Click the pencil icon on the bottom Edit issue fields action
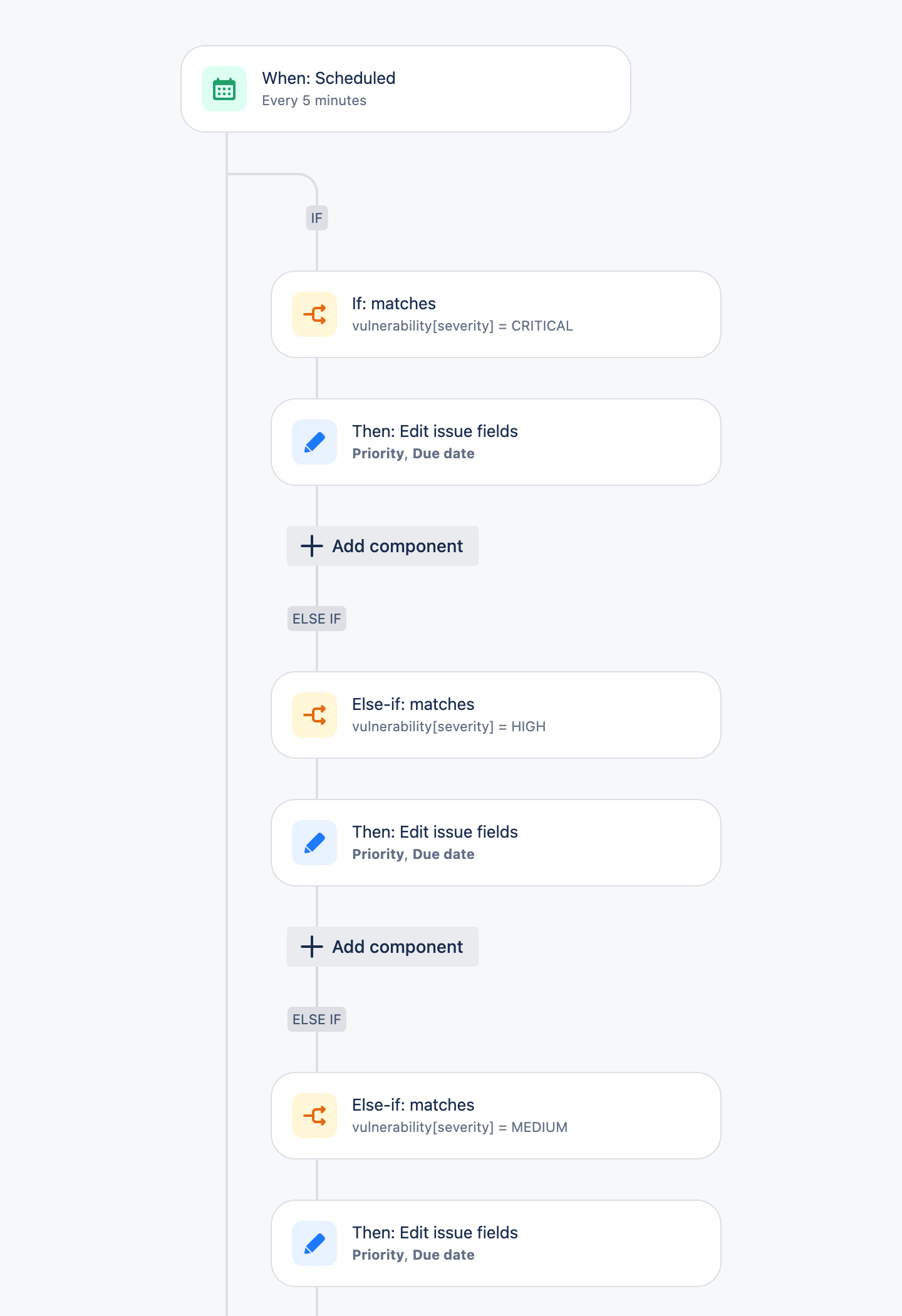The image size is (902, 1316). (x=314, y=1243)
